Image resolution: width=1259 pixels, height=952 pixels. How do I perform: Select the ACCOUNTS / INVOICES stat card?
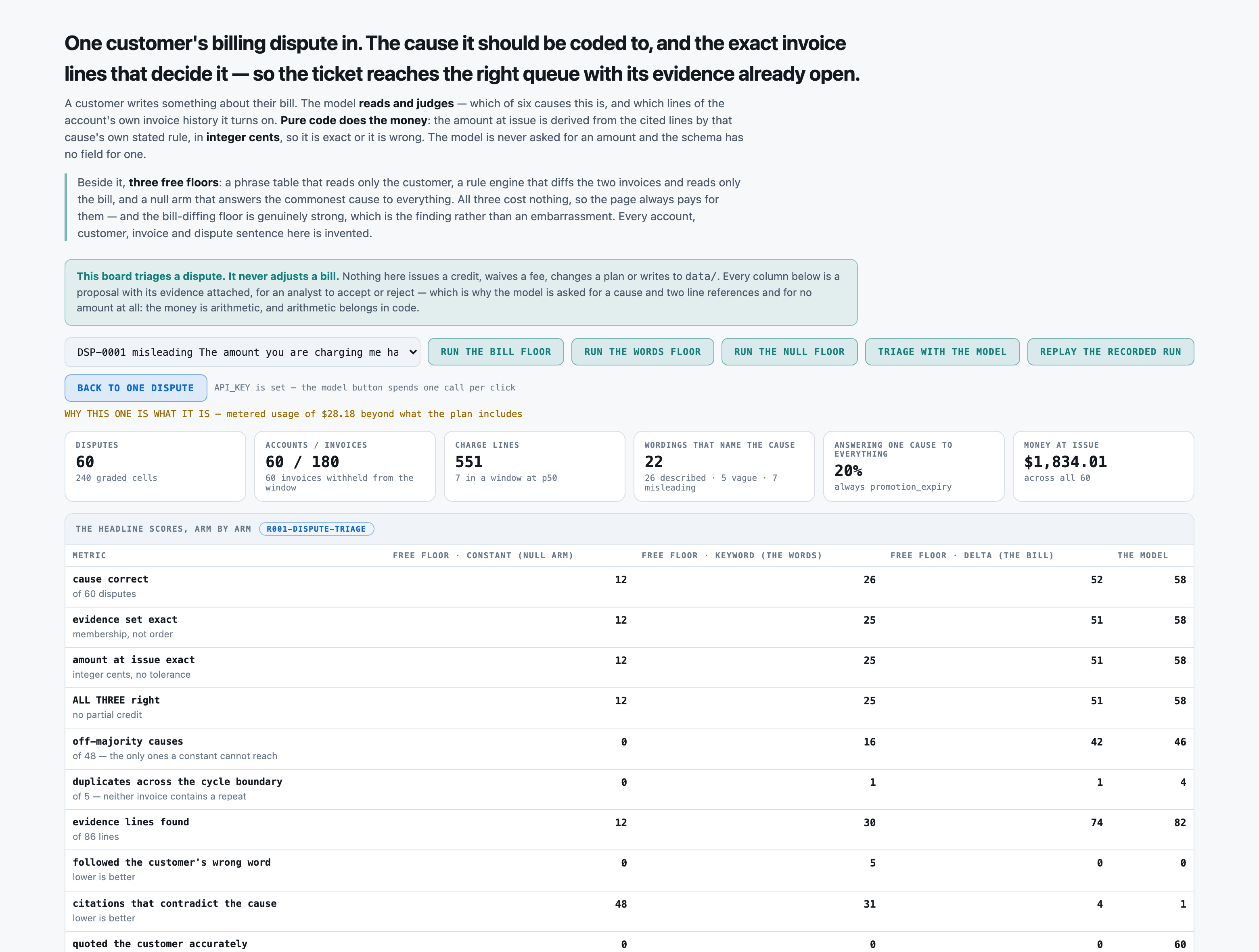[x=345, y=466]
